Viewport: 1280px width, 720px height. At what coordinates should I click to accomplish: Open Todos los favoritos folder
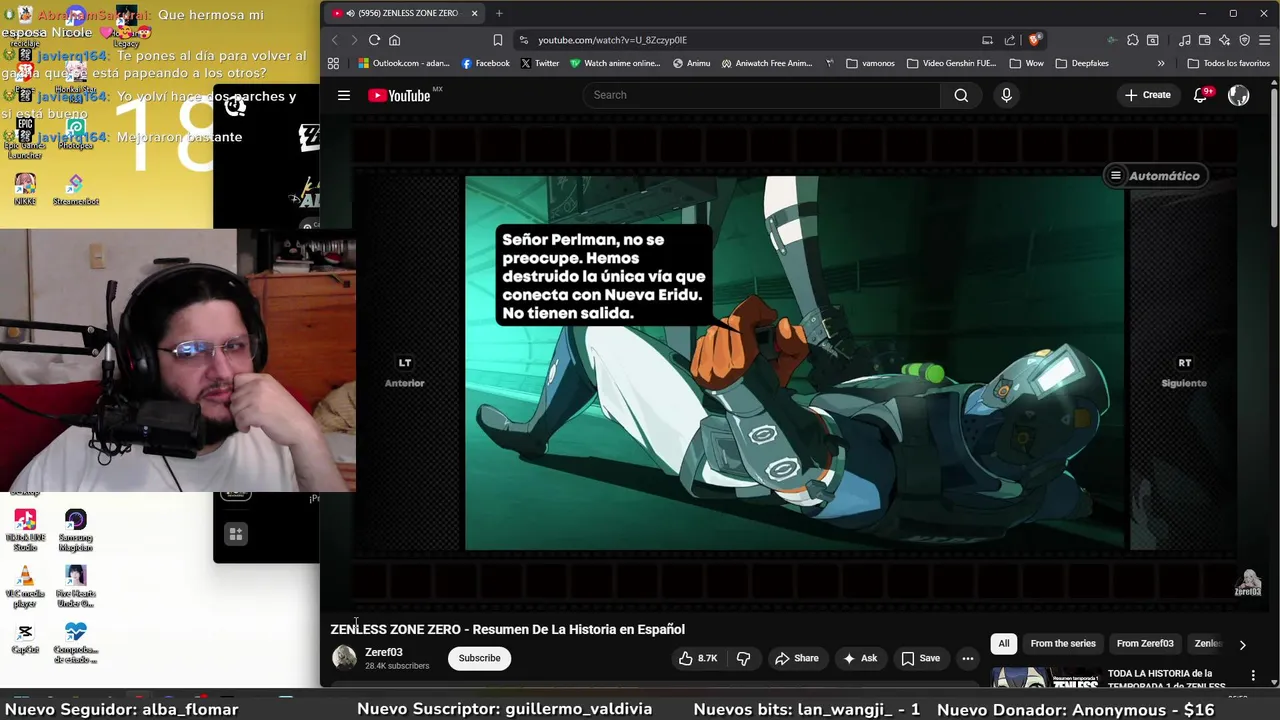click(1228, 63)
